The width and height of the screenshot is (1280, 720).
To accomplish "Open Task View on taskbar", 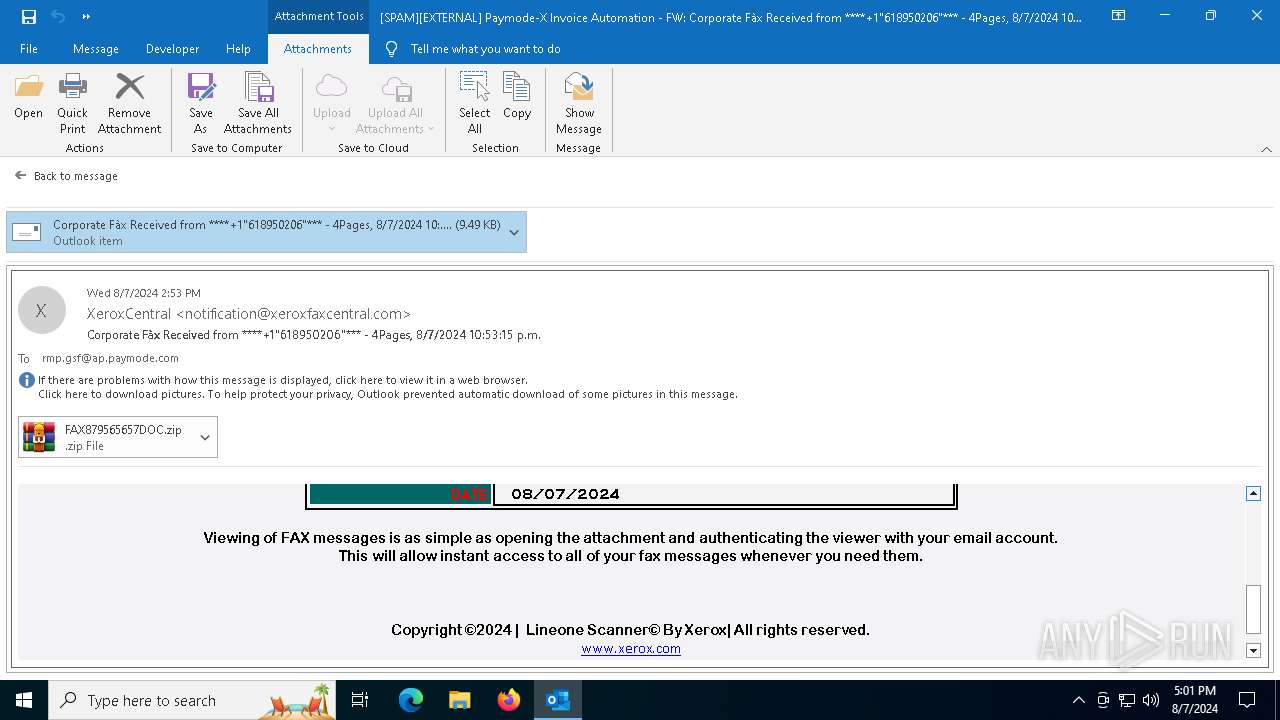I will pos(360,700).
